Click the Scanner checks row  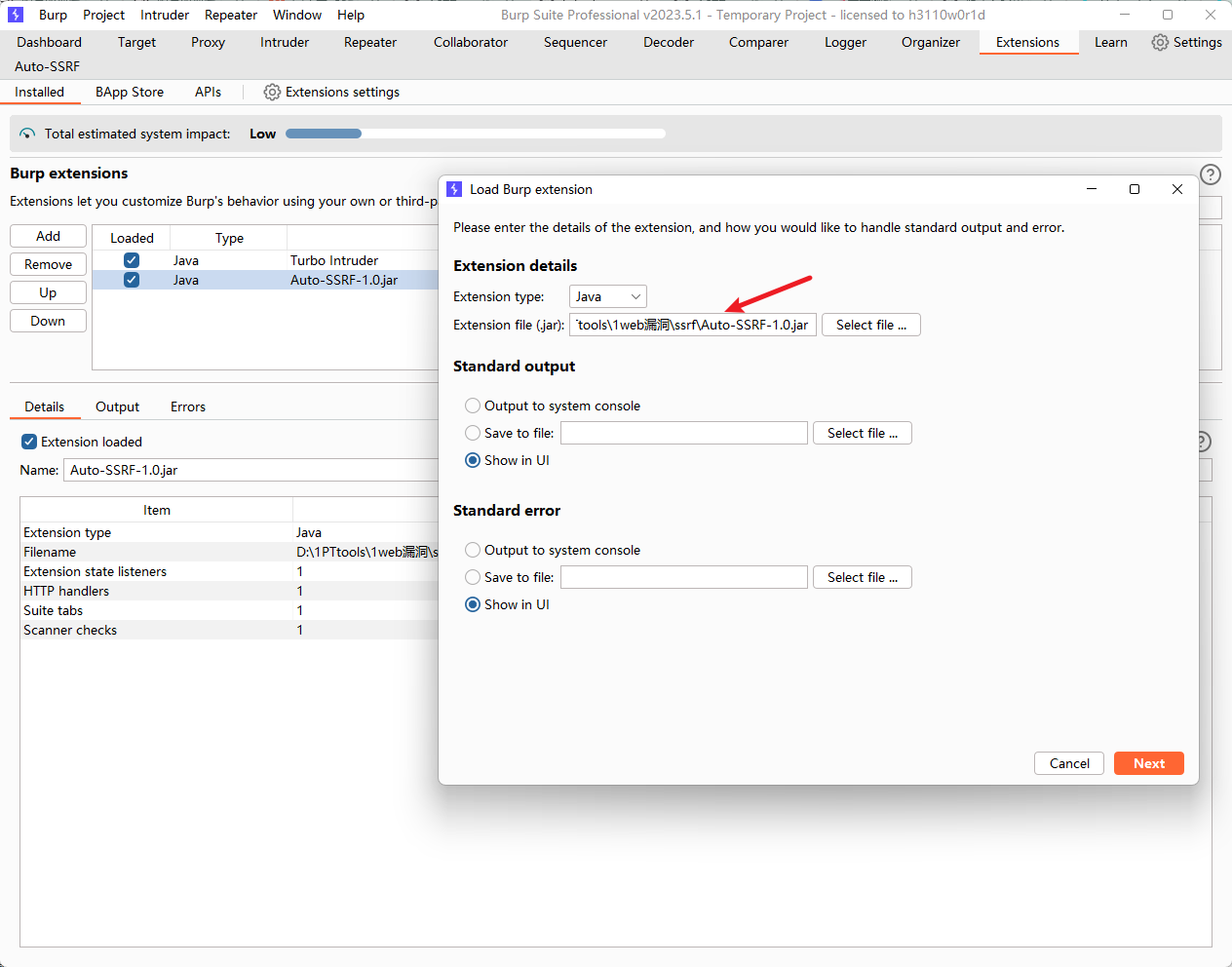[229, 630]
